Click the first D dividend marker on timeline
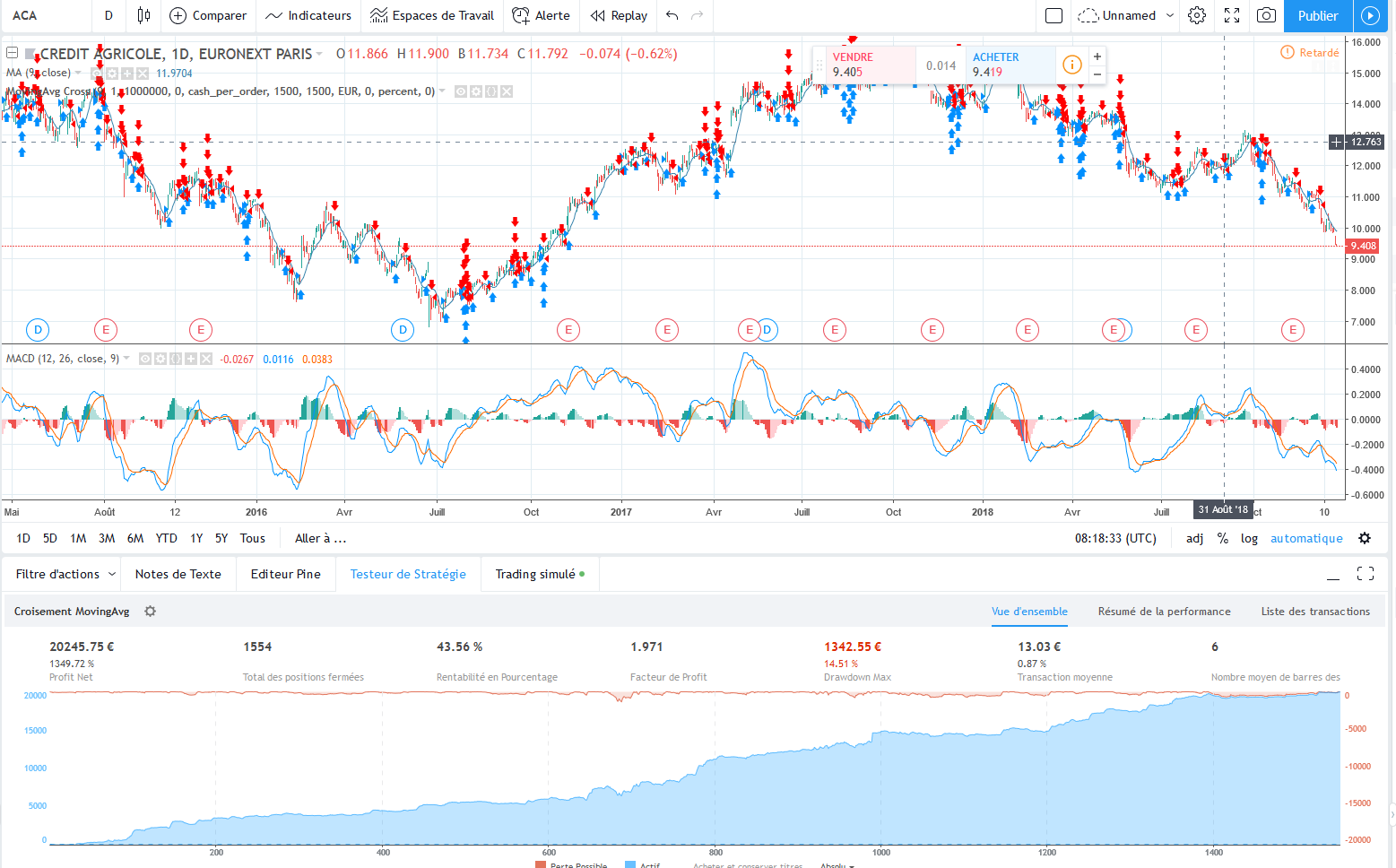The image size is (1396, 868). coord(38,330)
